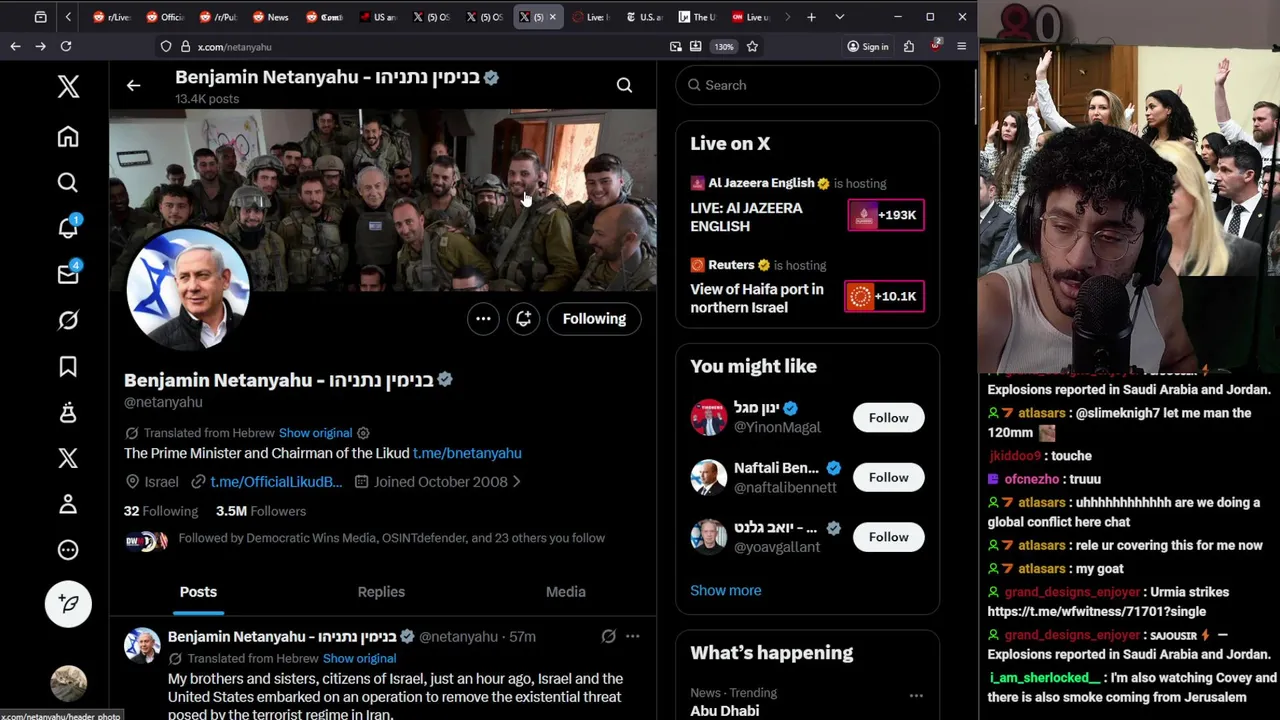This screenshot has width=1280, height=720.
Task: Close the active X browser tab
Action: (x=552, y=17)
